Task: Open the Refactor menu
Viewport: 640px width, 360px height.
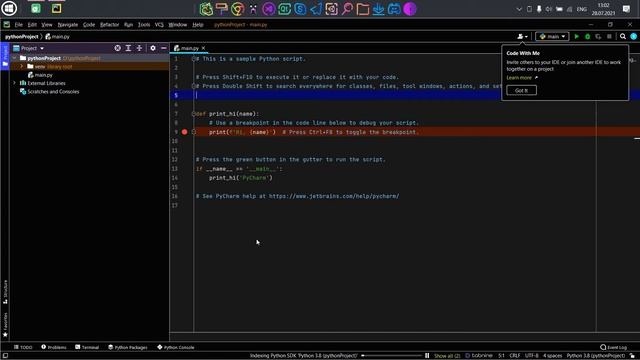Action: pyautogui.click(x=109, y=24)
